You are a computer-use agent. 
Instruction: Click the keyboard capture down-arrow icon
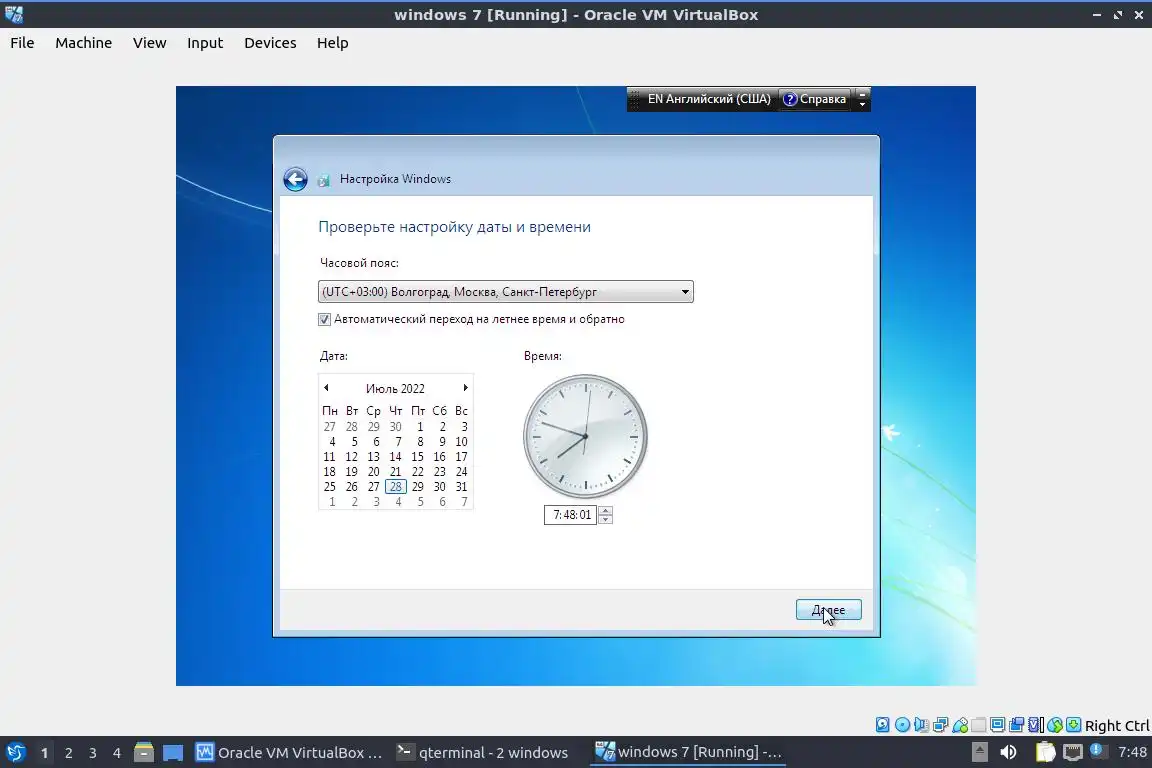click(1073, 725)
